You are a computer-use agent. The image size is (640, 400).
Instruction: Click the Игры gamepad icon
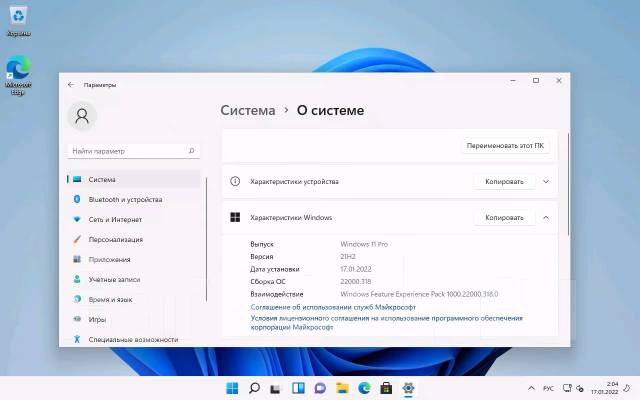pyautogui.click(x=77, y=319)
